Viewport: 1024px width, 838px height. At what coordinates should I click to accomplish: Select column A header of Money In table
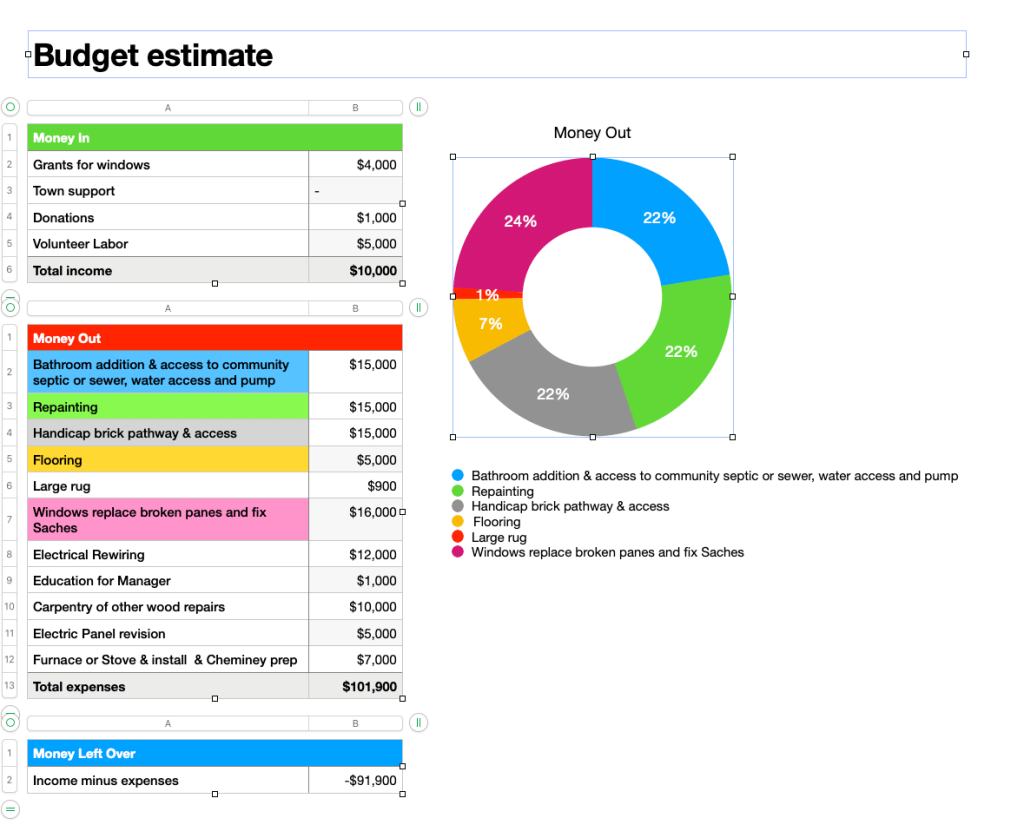coord(168,107)
